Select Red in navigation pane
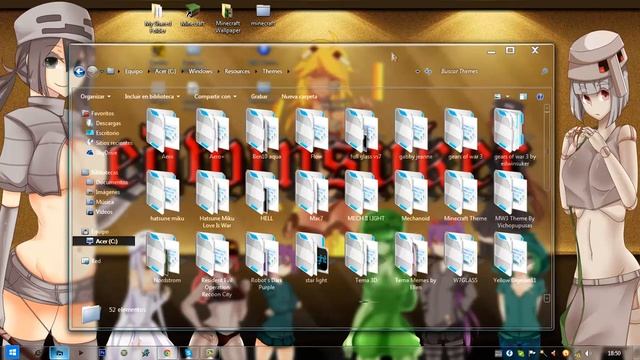The width and height of the screenshot is (640, 360). pyautogui.click(x=91, y=261)
